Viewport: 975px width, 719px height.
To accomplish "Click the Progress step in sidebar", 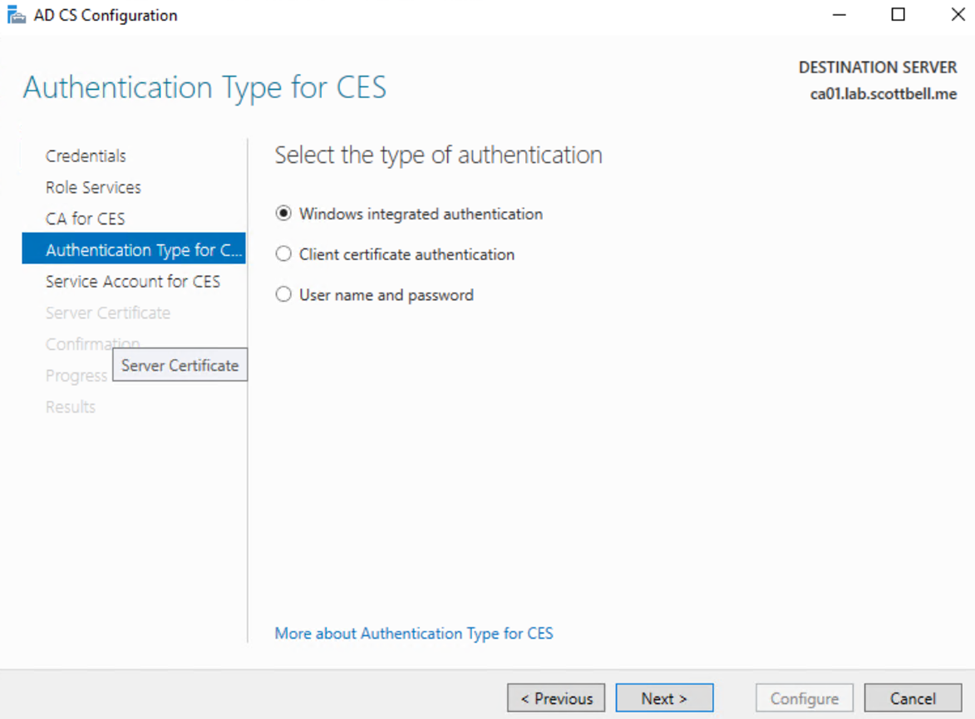I will 76,376.
